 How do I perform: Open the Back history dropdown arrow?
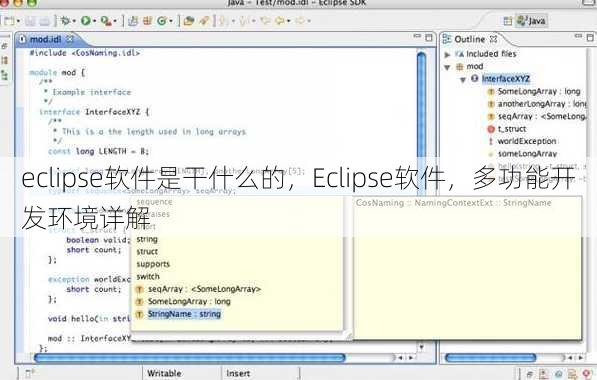tap(289, 21)
